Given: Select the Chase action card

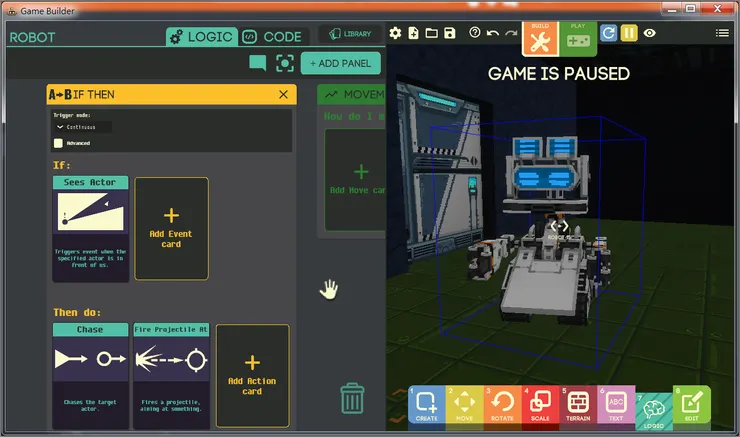Looking at the screenshot, I should click(90, 375).
